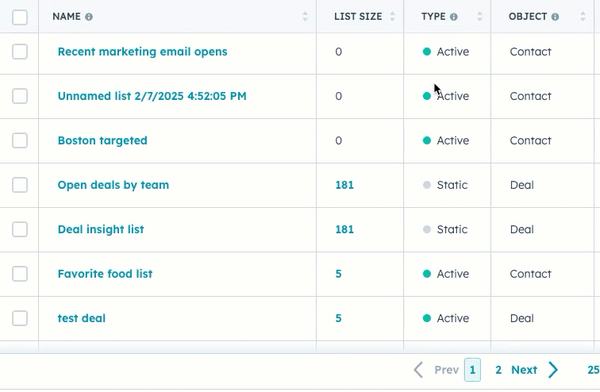This screenshot has width=600, height=392.
Task: Click list size 5 for test deal
Action: pyautogui.click(x=338, y=318)
